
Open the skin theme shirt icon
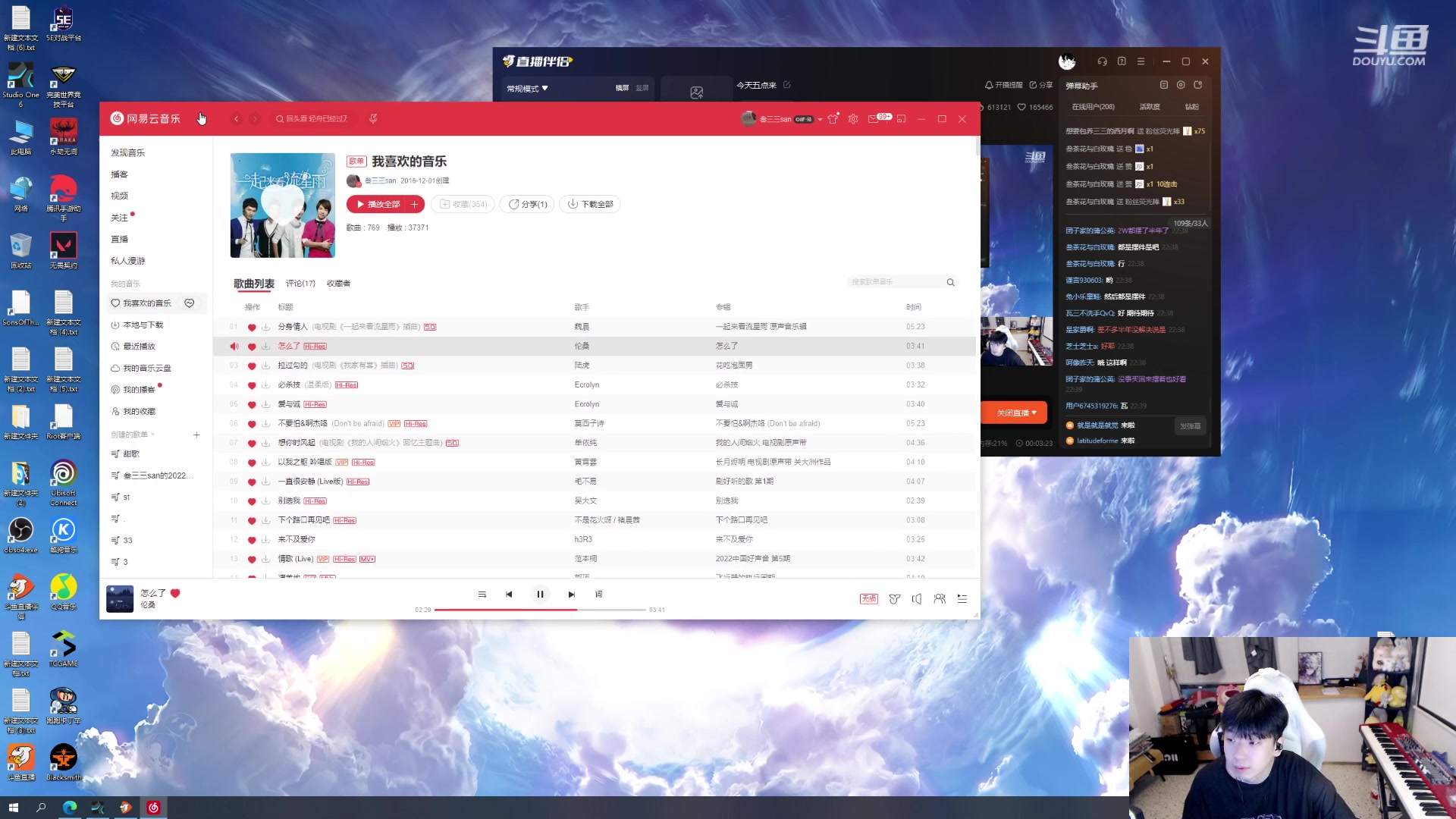tap(833, 119)
